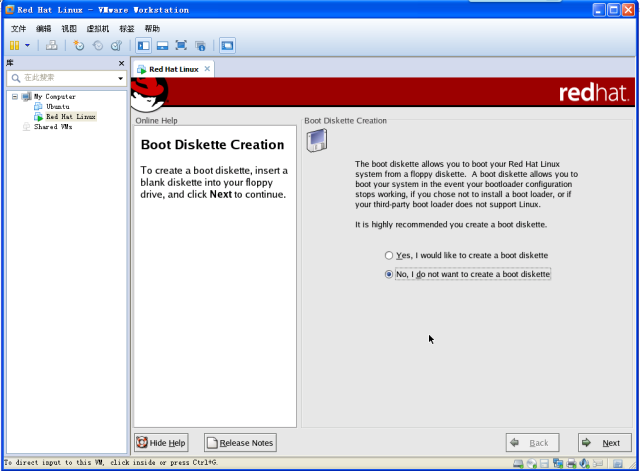This screenshot has height=471, width=640.
Task: Click the 'redhat' brand text in banner
Action: coord(594,93)
